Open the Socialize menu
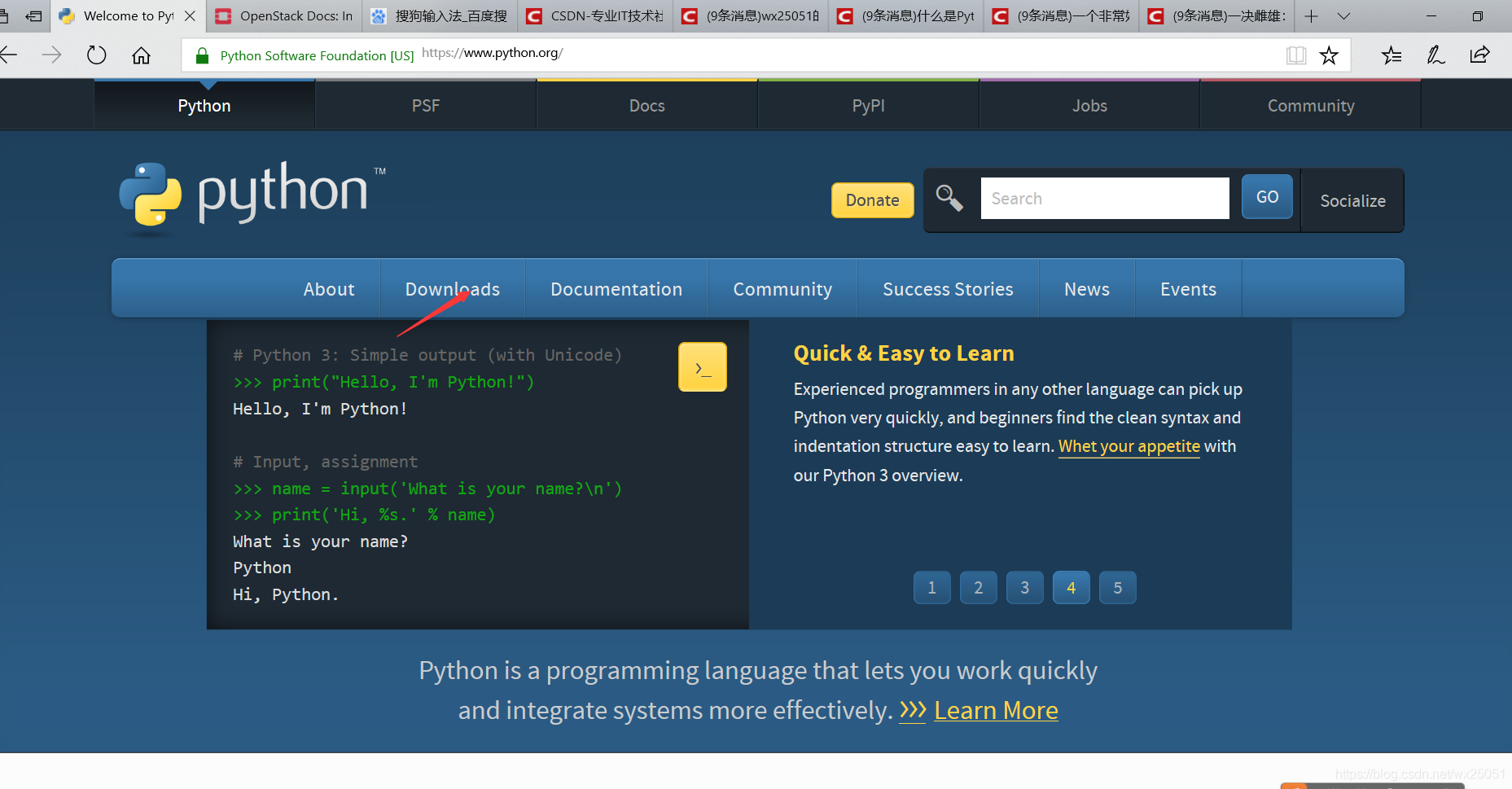The image size is (1512, 789). (1352, 200)
